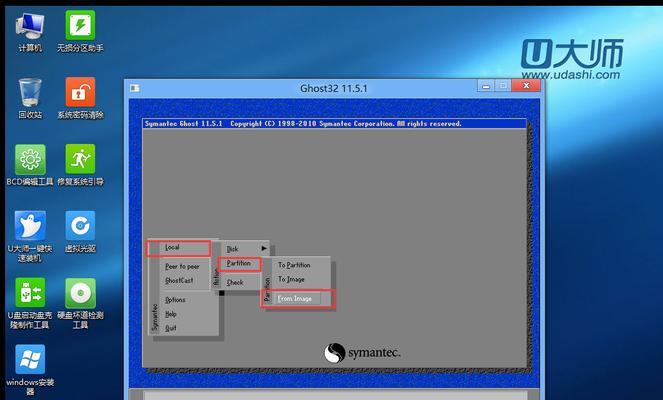663x400 pixels.
Task: Launch the 硬盘坏道检测工具 disc icon
Action: 80,293
